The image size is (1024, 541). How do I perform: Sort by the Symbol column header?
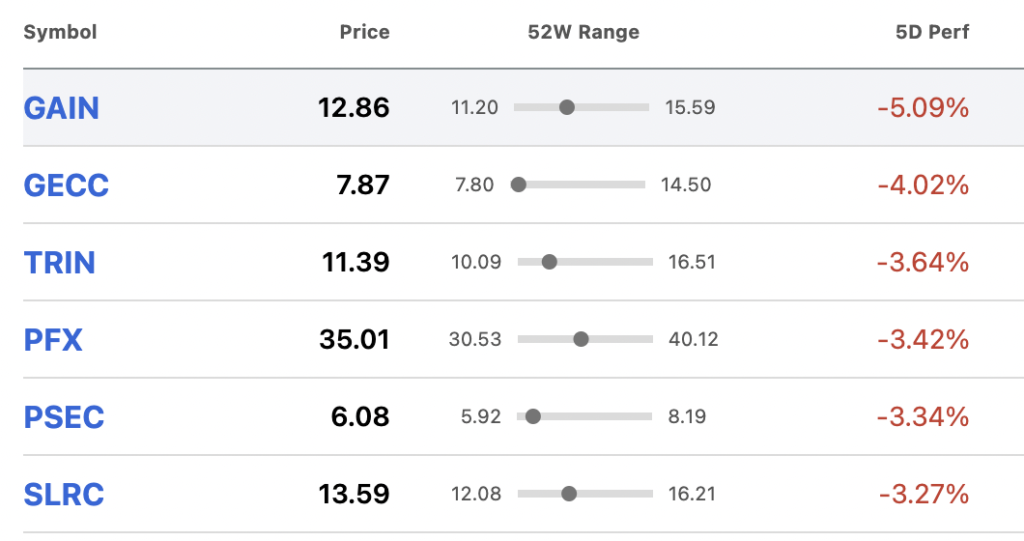click(x=60, y=32)
